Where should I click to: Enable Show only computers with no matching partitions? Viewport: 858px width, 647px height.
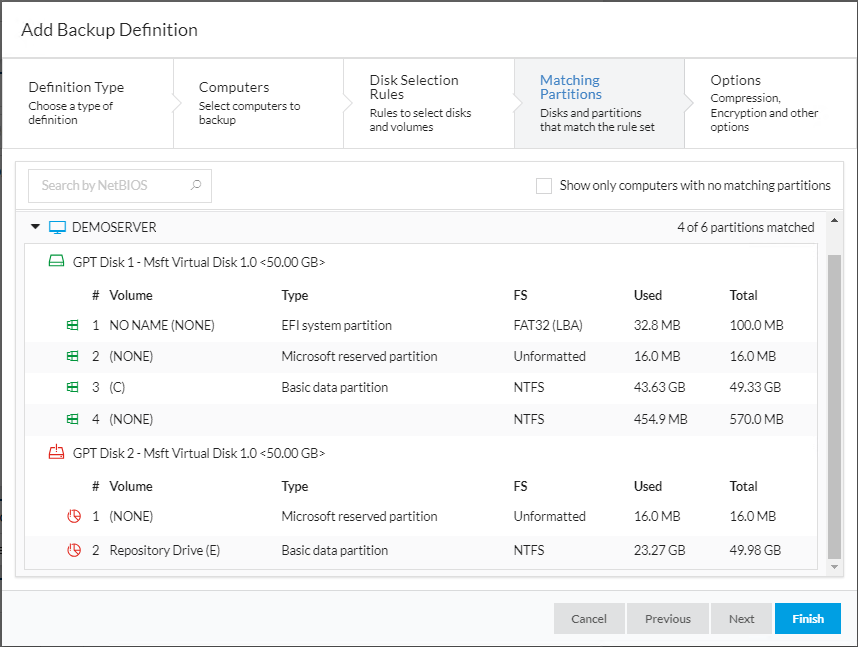coord(544,185)
